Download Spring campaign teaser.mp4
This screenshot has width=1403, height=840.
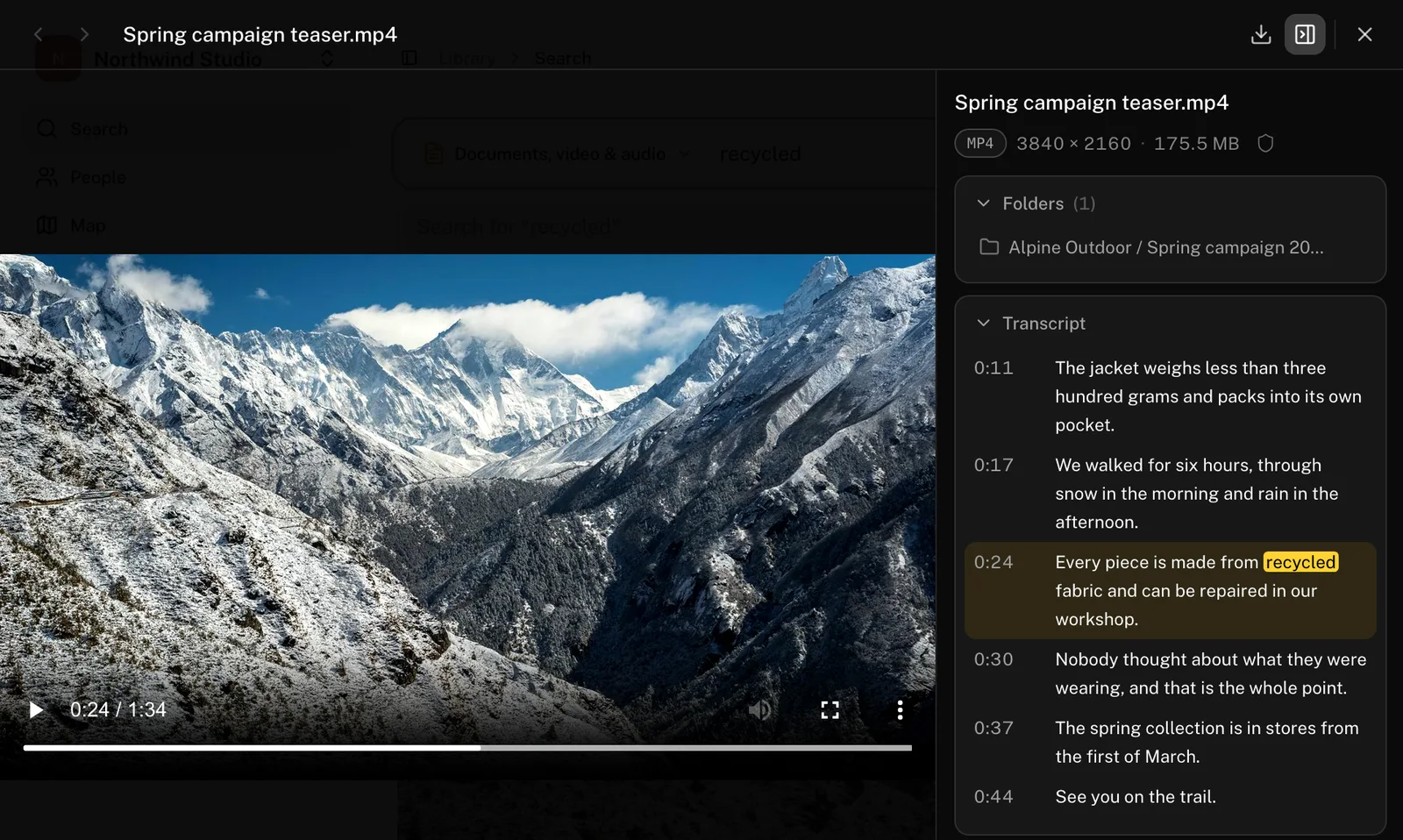pyautogui.click(x=1261, y=34)
